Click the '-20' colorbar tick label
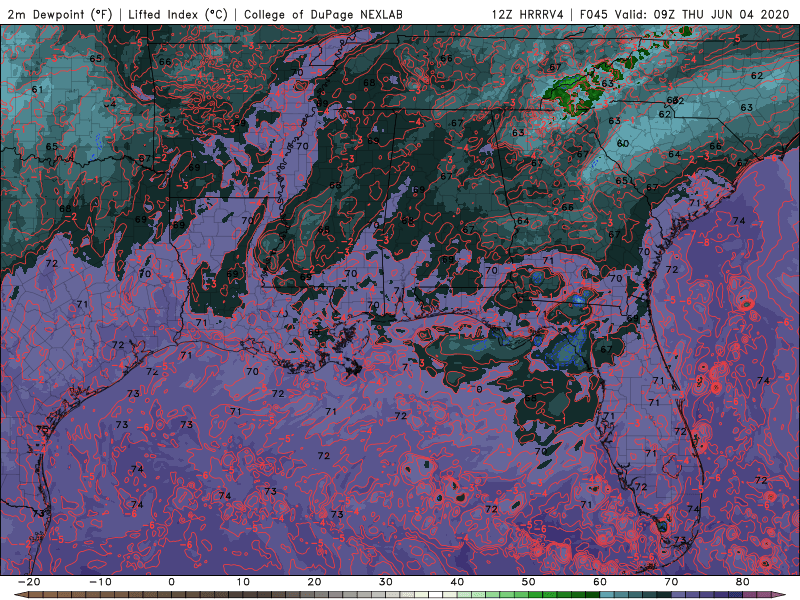This screenshot has height=600, width=800. point(29,582)
